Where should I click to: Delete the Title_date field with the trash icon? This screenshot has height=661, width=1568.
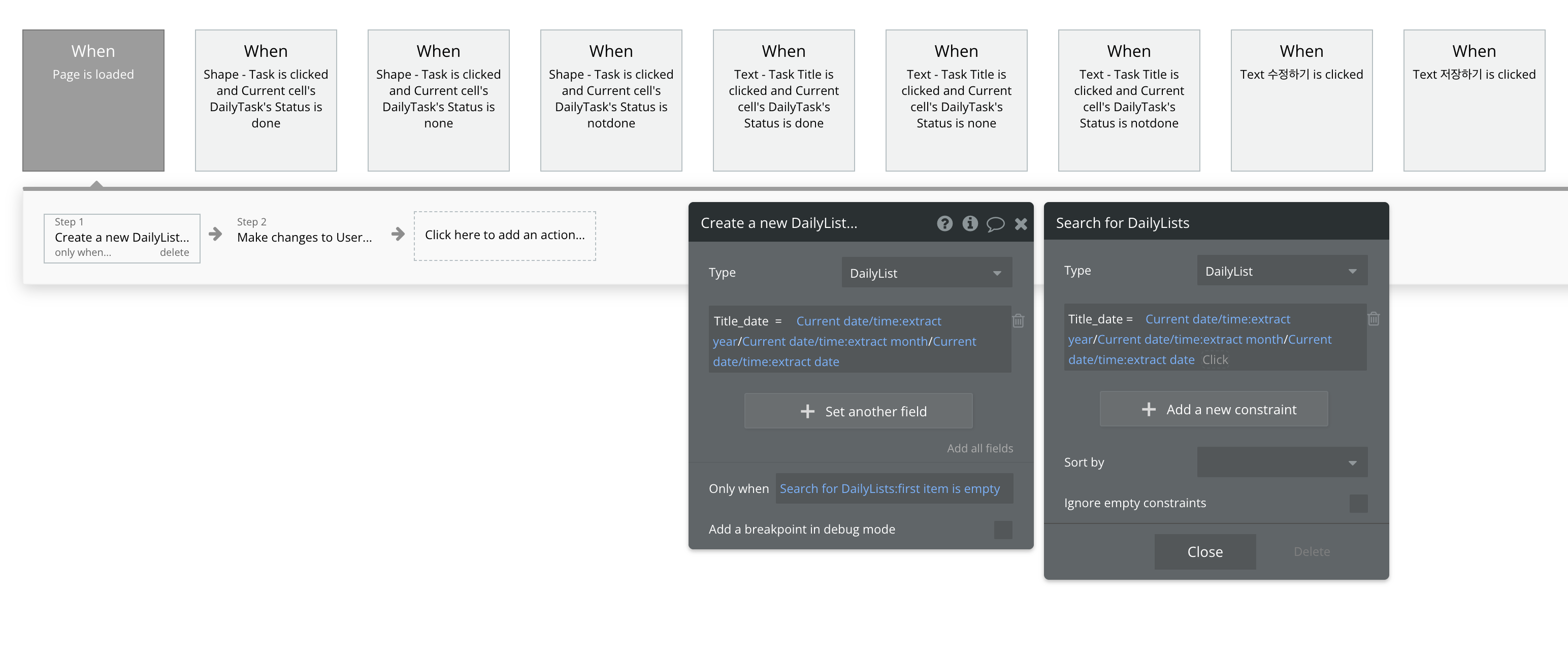click(1018, 320)
